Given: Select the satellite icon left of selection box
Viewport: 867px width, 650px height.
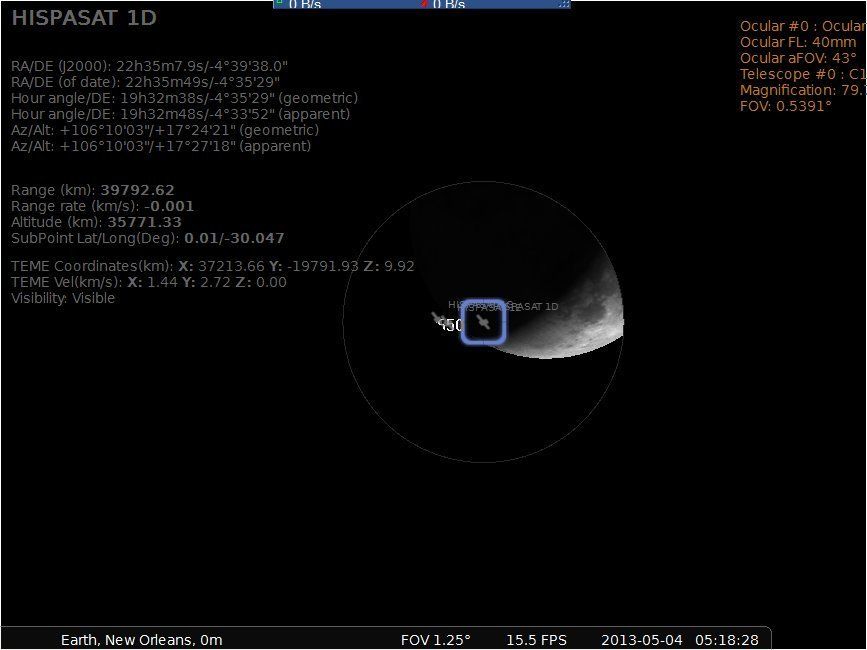Looking at the screenshot, I should pyautogui.click(x=439, y=319).
